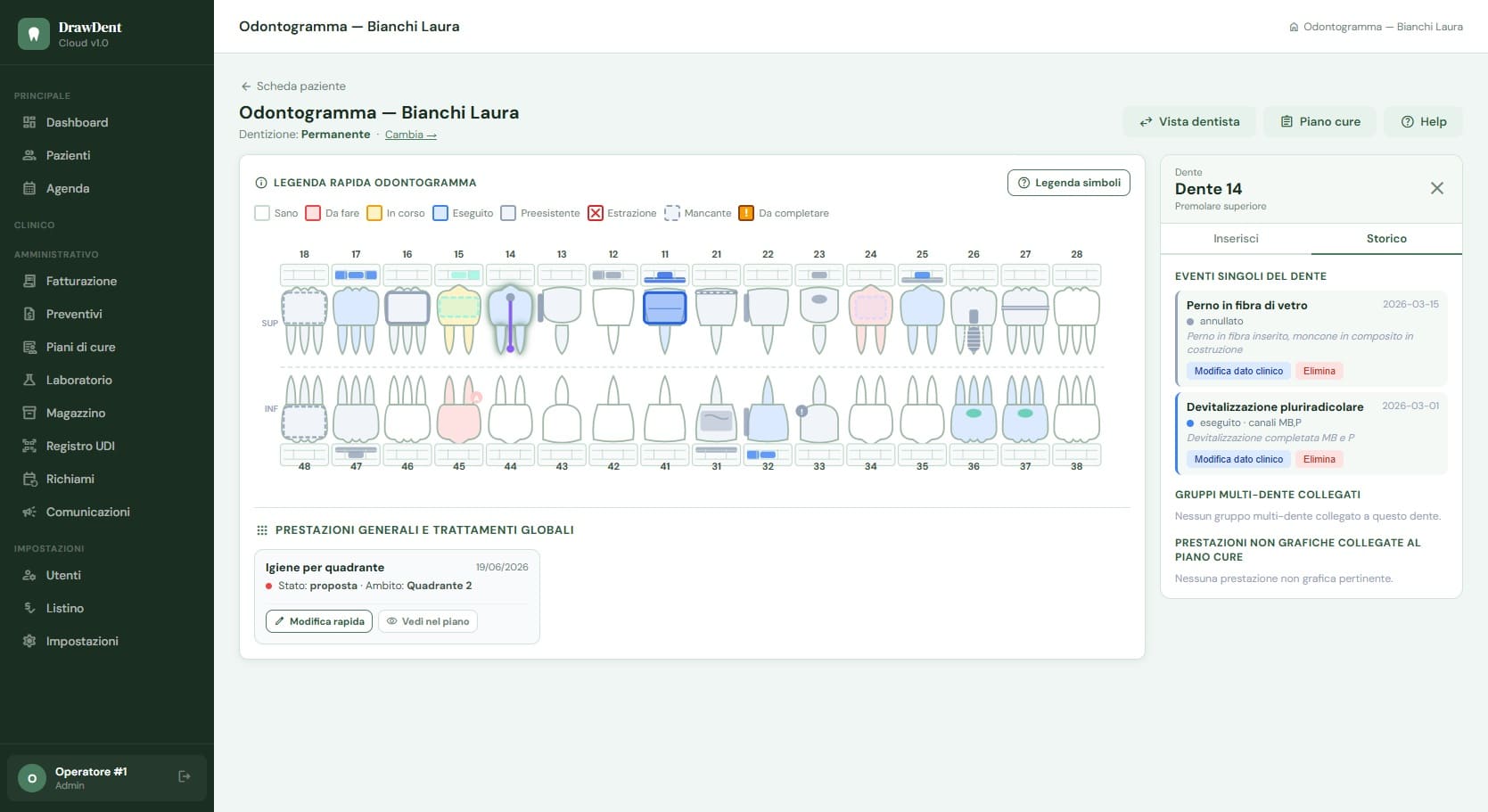Click the Mancante dashed legend symbol
1488x812 pixels.
pos(672,213)
